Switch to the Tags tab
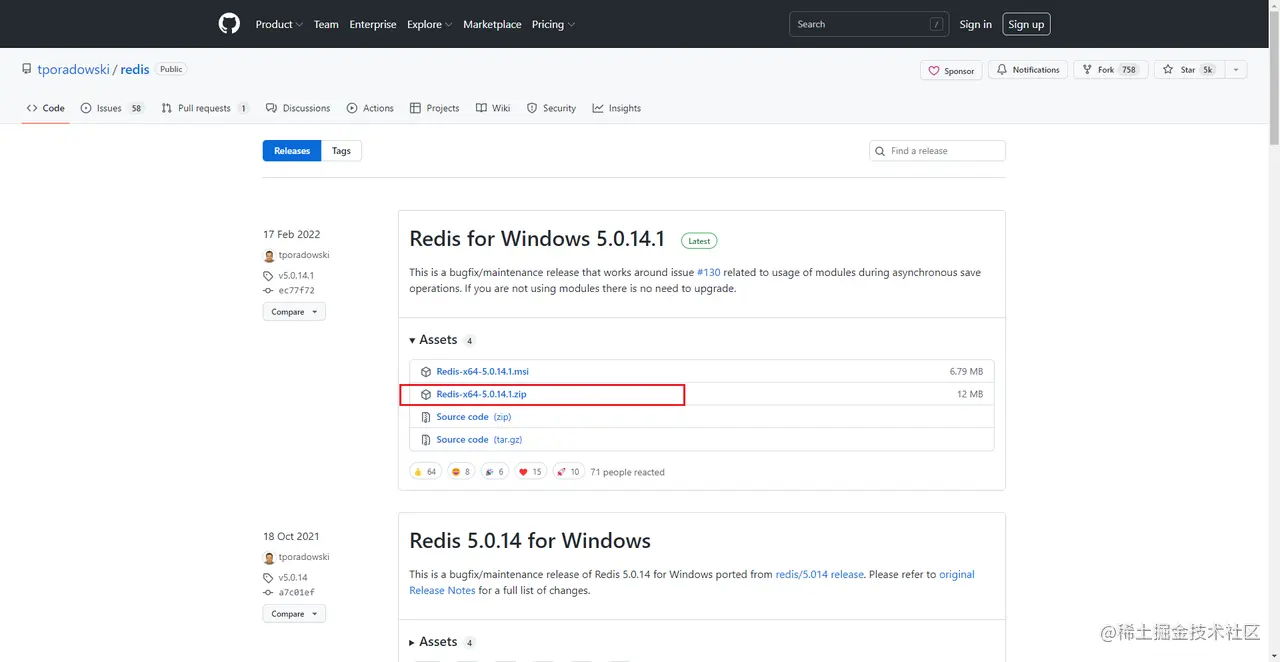The width and height of the screenshot is (1280, 662). click(341, 151)
